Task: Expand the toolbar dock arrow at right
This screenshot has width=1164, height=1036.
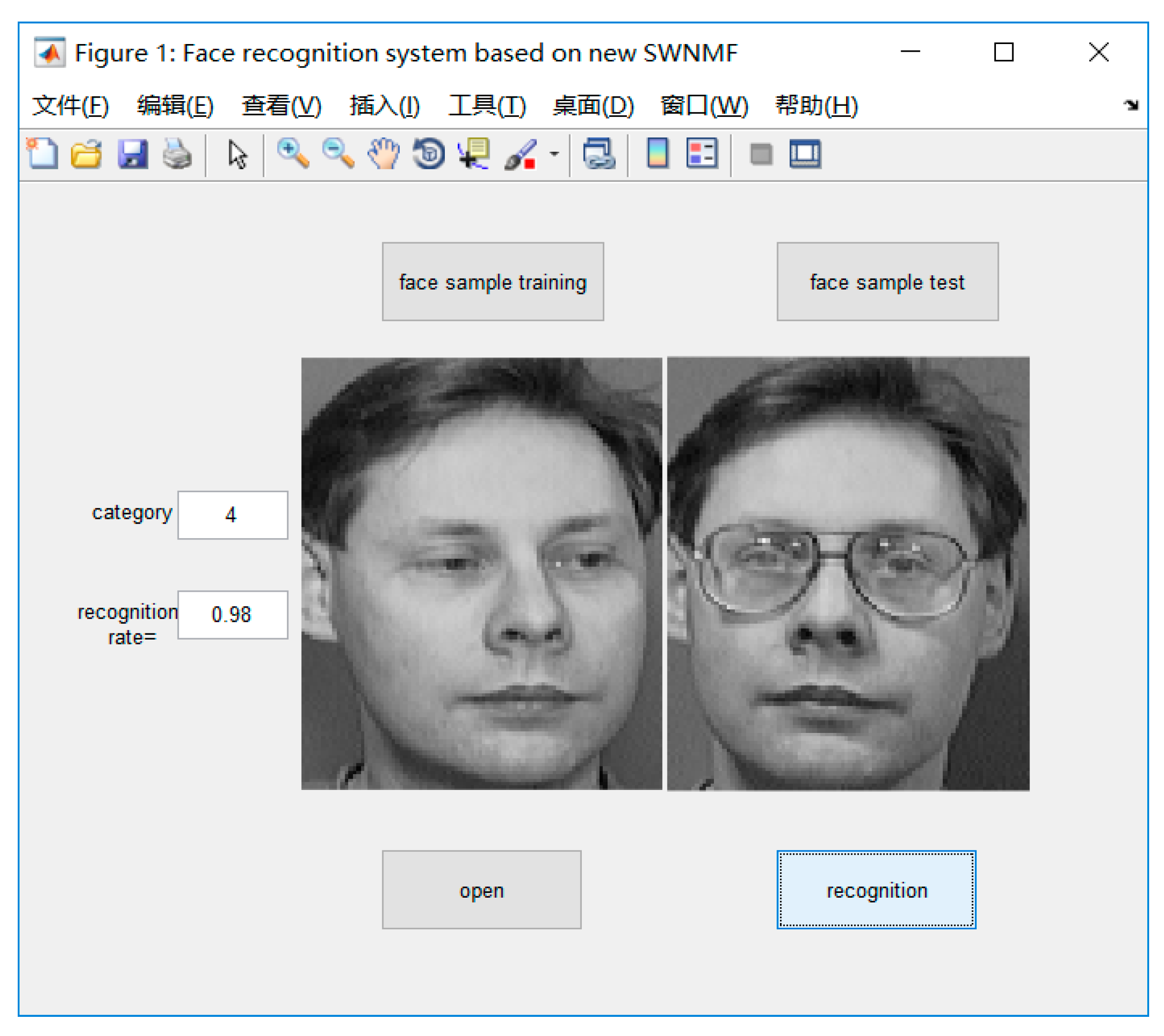Action: coord(1131,105)
